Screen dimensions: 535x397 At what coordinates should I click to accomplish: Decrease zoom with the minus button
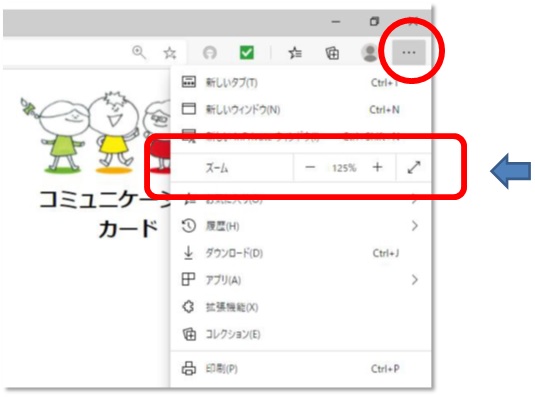[x=310, y=167]
